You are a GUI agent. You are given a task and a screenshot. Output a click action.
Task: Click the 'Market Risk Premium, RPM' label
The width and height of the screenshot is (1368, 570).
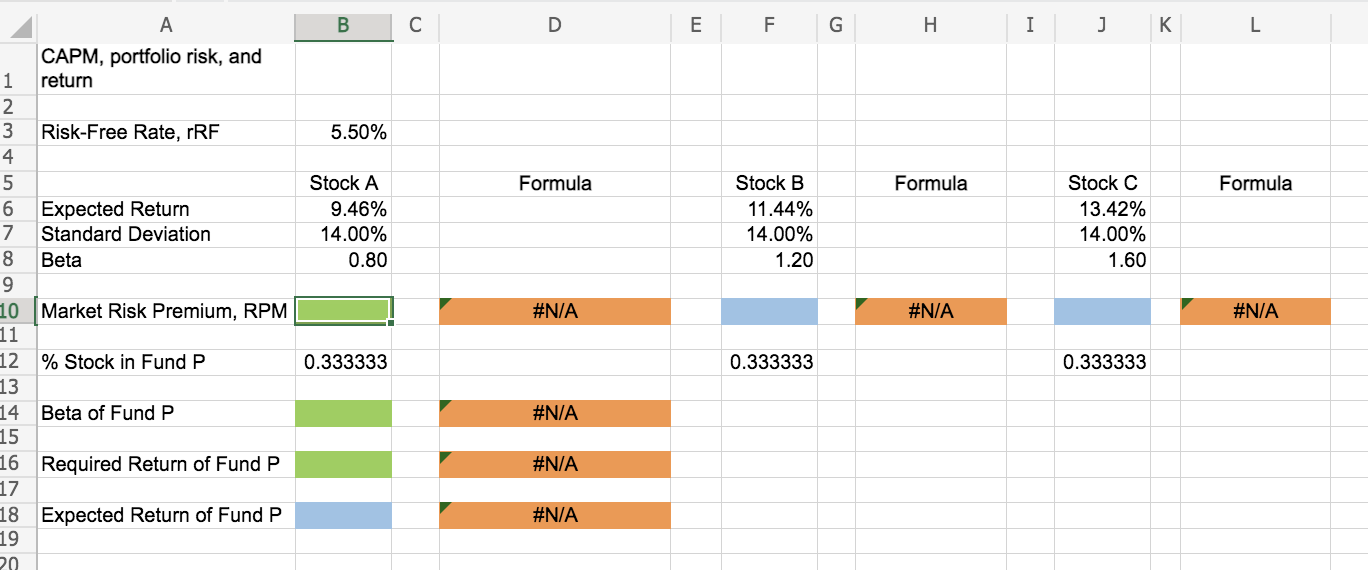[x=166, y=311]
